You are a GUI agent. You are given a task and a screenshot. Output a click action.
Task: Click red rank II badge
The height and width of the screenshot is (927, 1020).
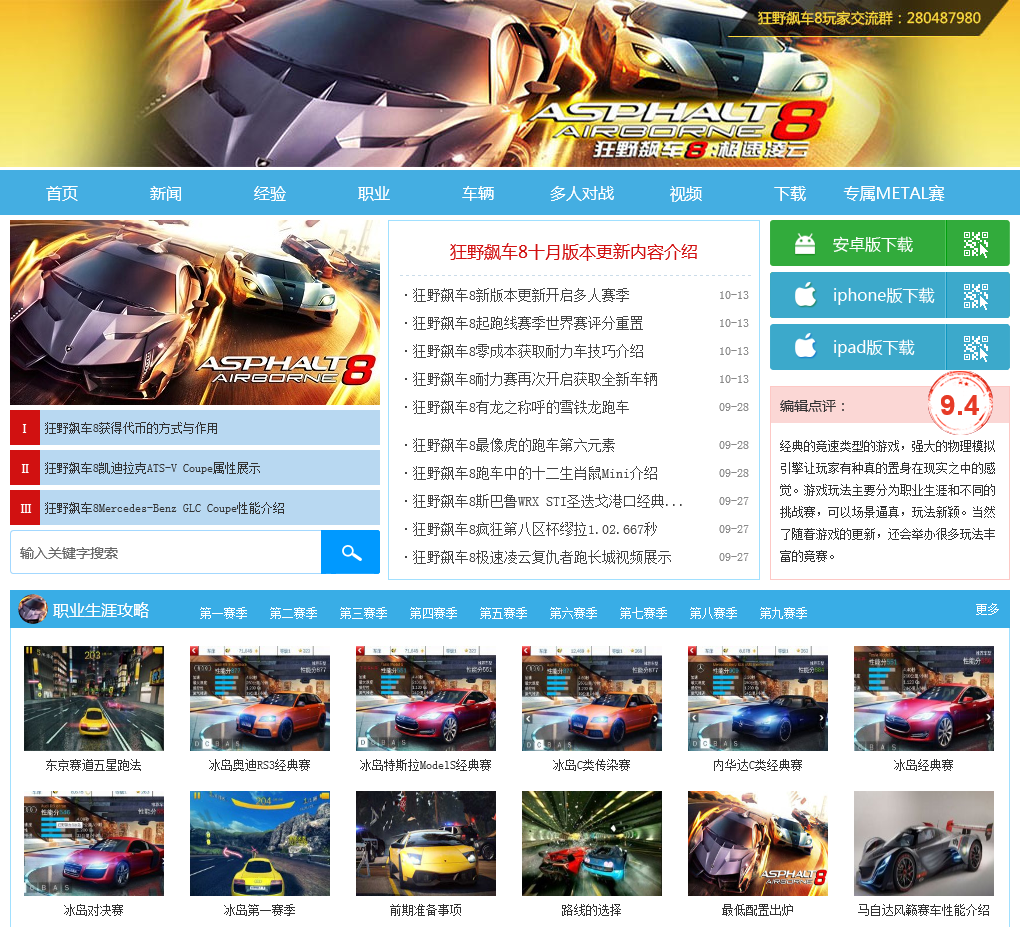[25, 468]
